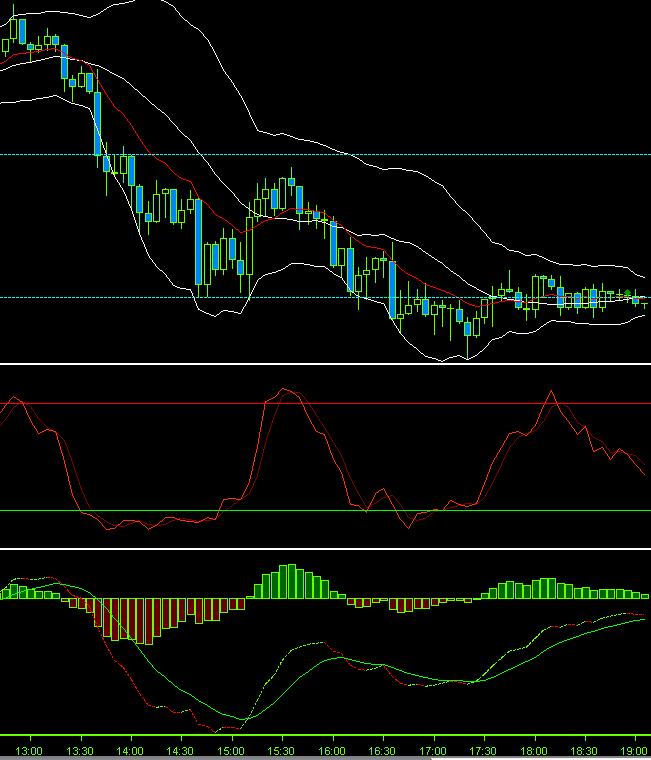This screenshot has width=651, height=760.
Task: Click the 14:30 time axis label
Action: coord(181,751)
